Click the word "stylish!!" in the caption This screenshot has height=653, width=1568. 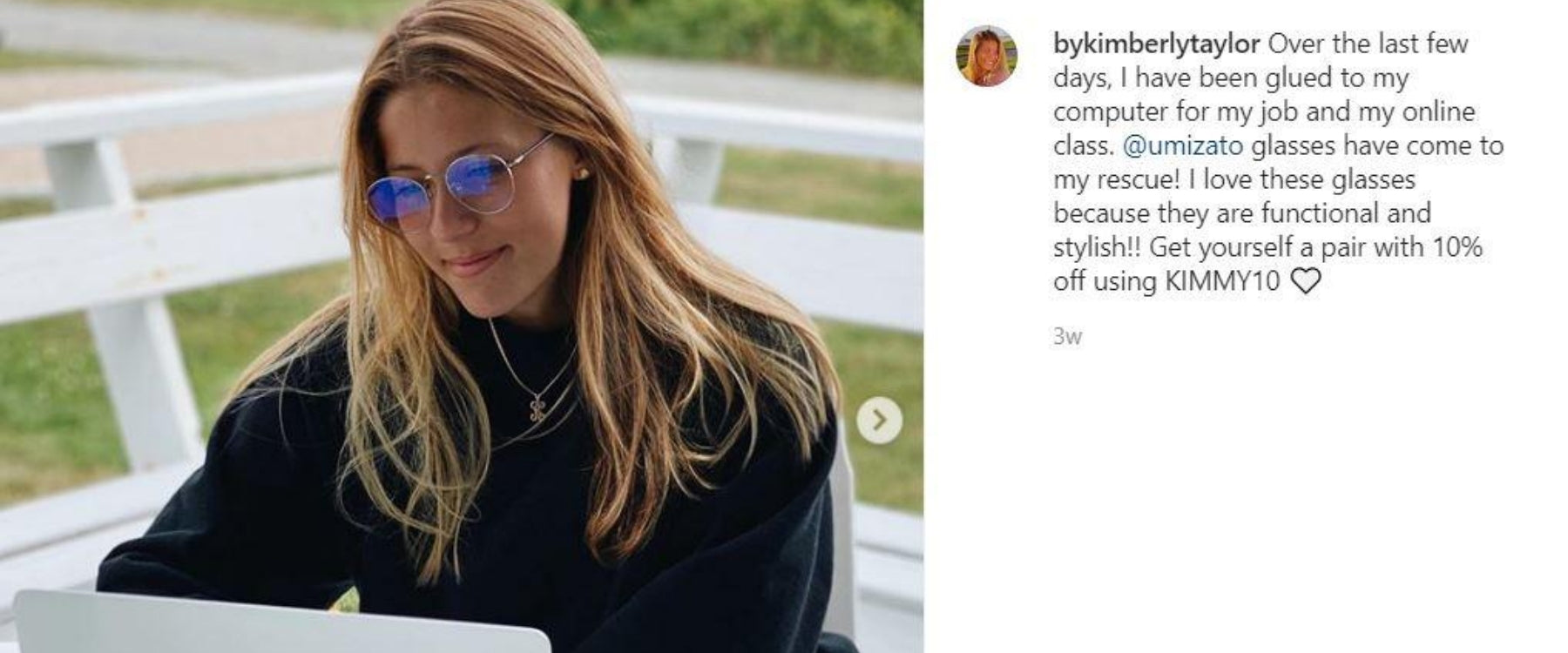click(1098, 248)
